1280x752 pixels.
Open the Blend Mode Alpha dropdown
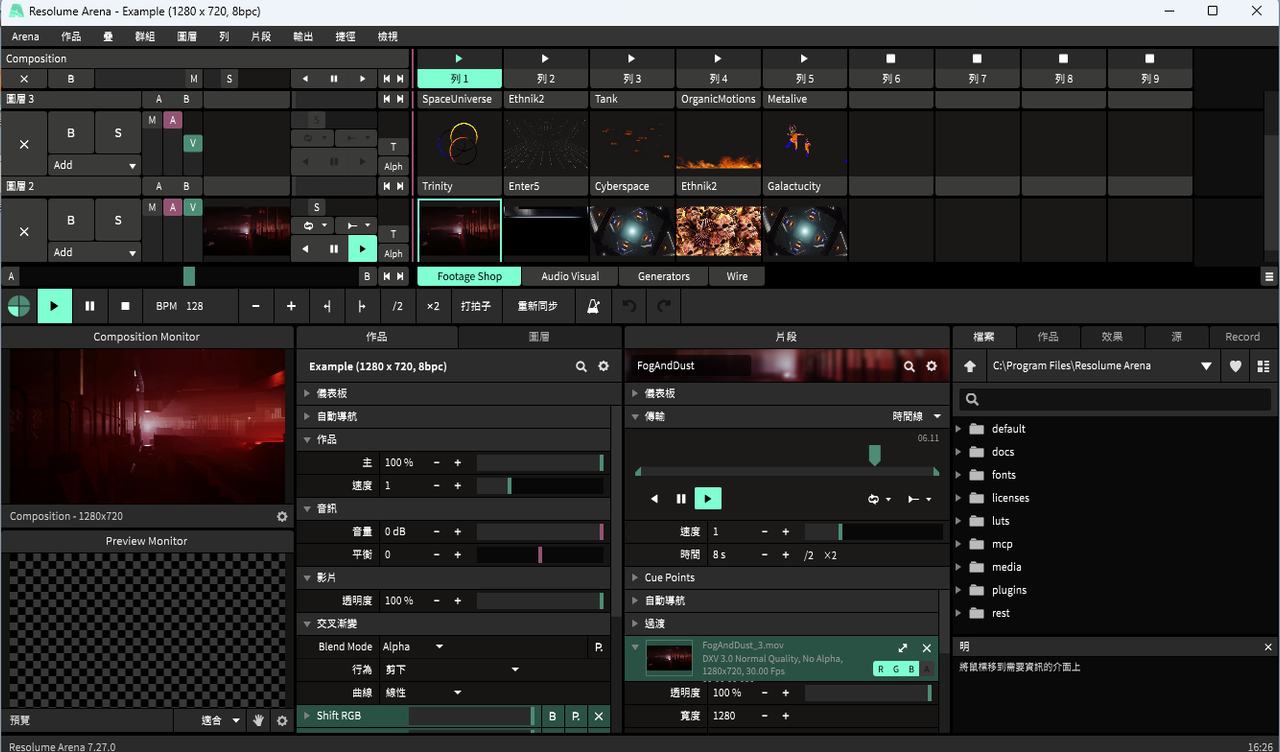coord(413,647)
